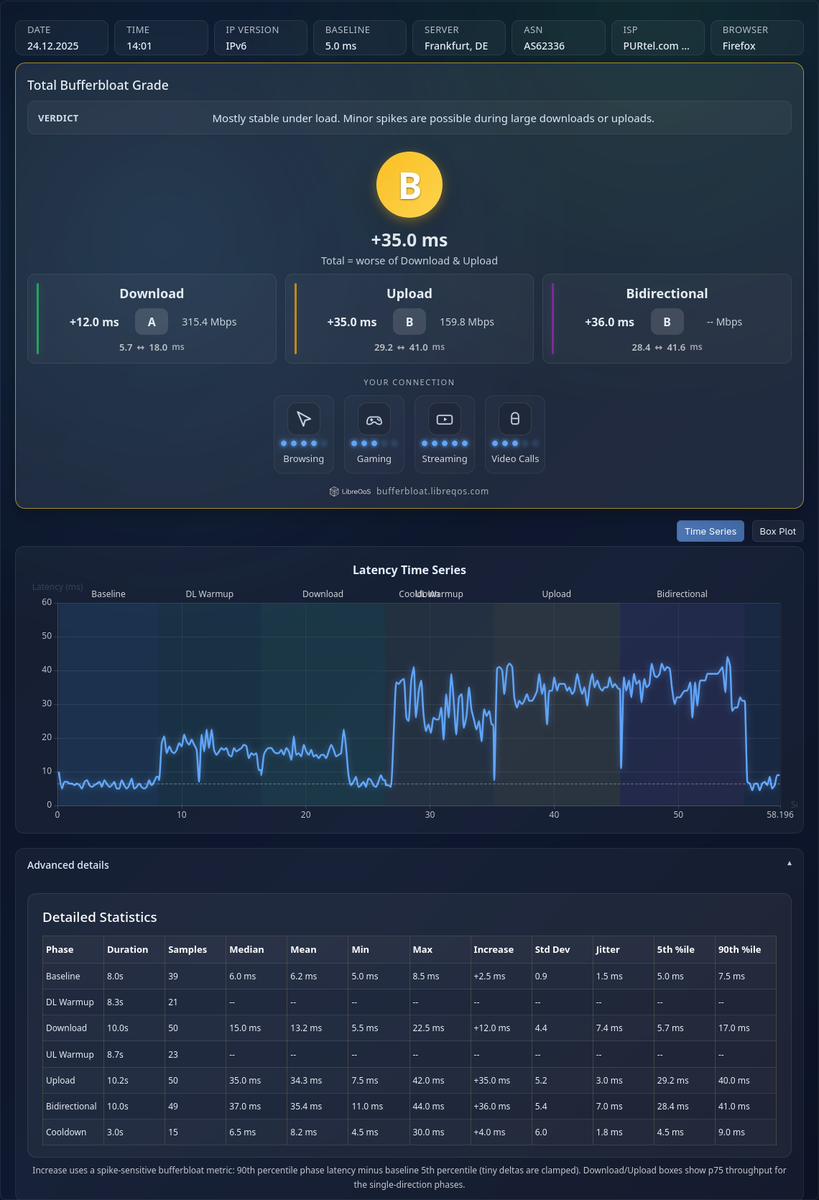Screen dimensions: 819x1200
Task: Click the Upload card
Action: coord(409,319)
